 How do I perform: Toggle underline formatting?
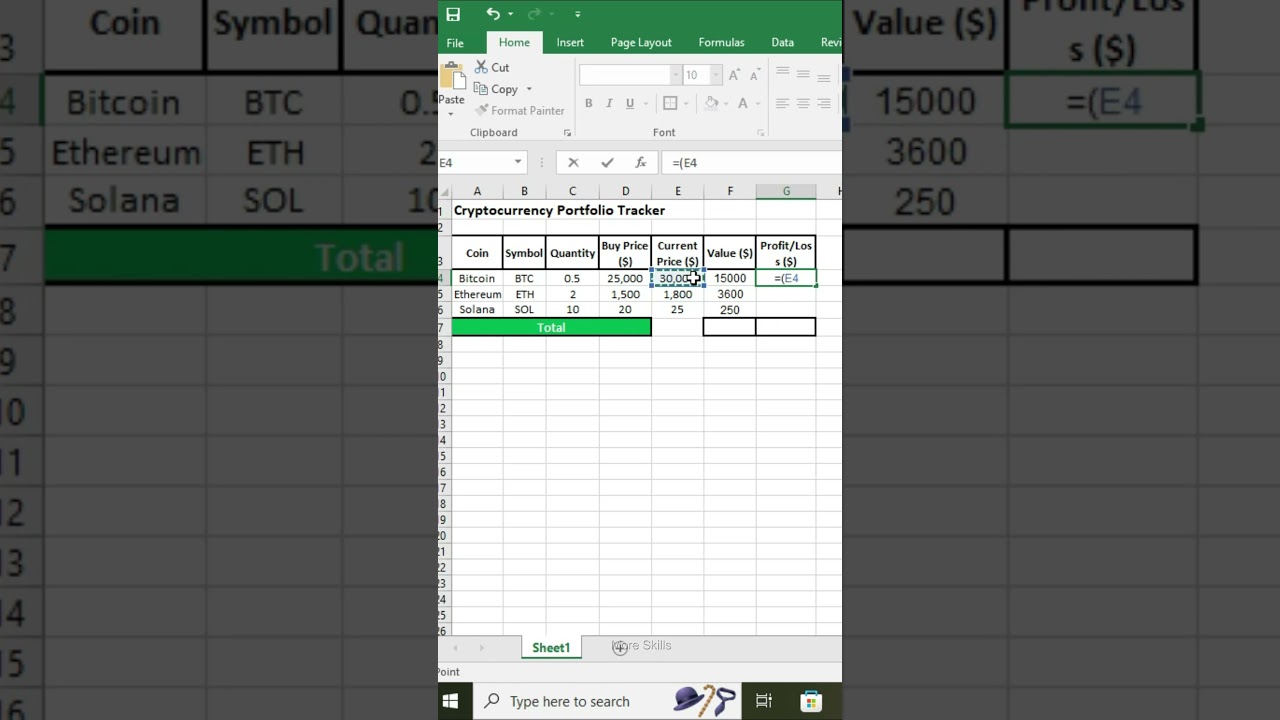629,103
